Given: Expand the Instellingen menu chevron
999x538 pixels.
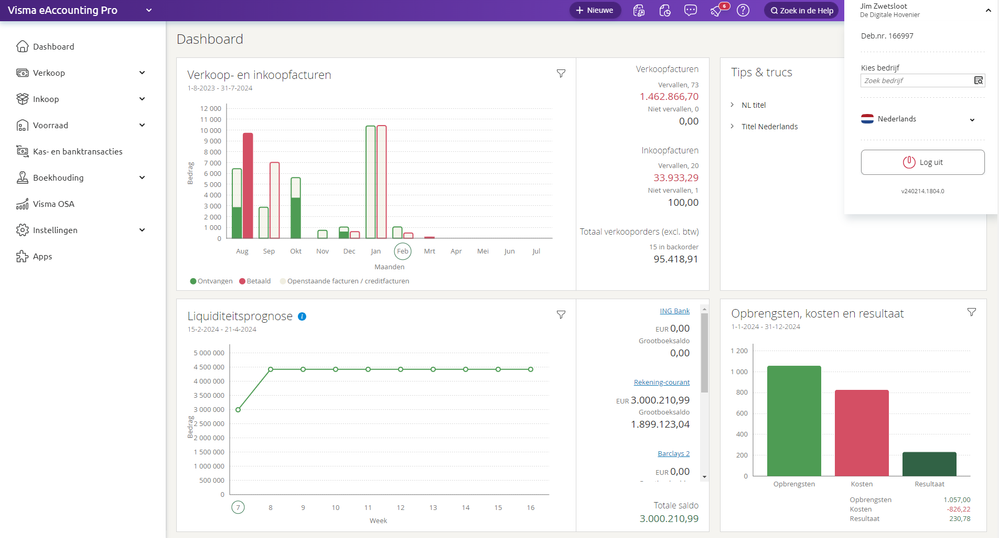Looking at the screenshot, I should pos(142,230).
